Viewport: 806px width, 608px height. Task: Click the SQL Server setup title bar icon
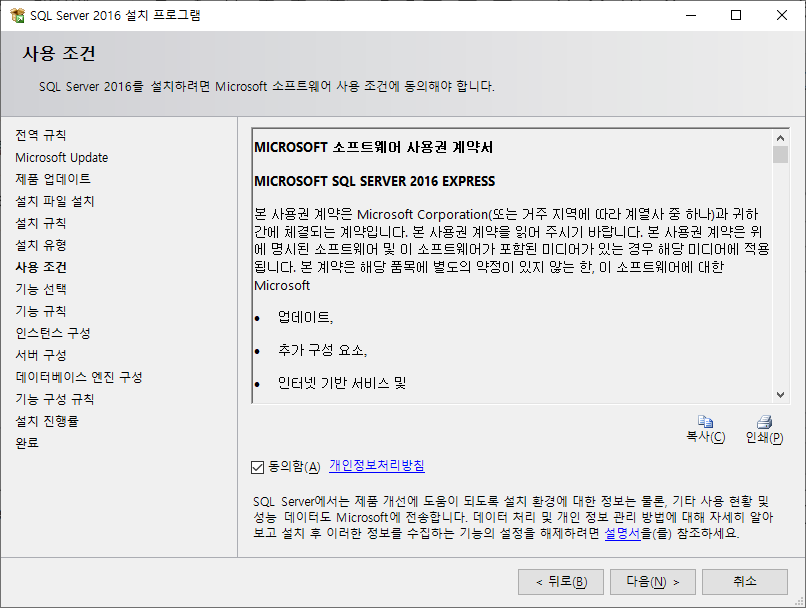point(17,15)
